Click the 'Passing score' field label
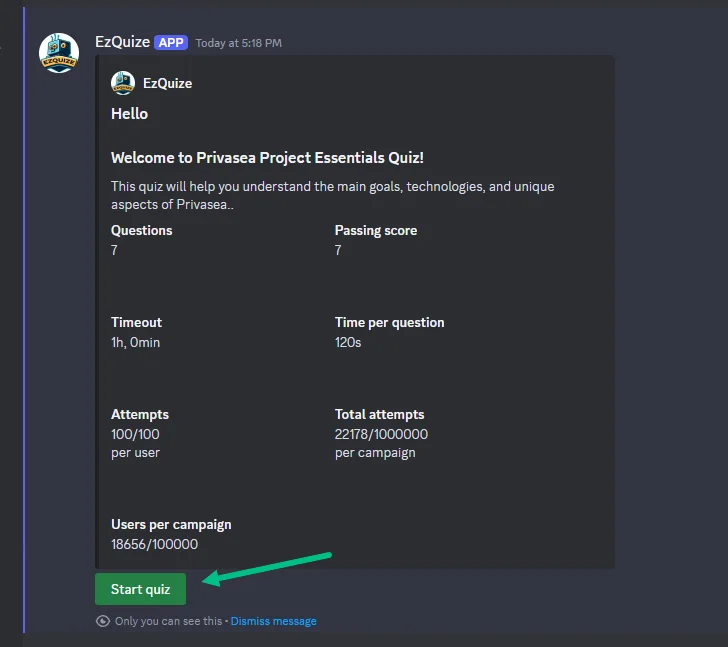The image size is (728, 647). 376,230
